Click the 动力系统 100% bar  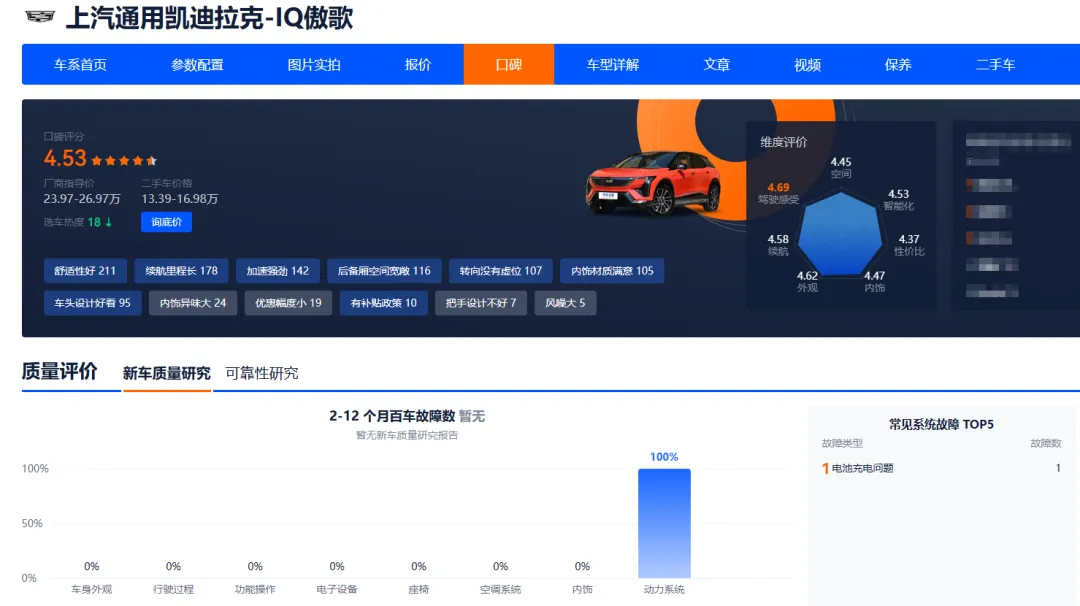tap(664, 523)
